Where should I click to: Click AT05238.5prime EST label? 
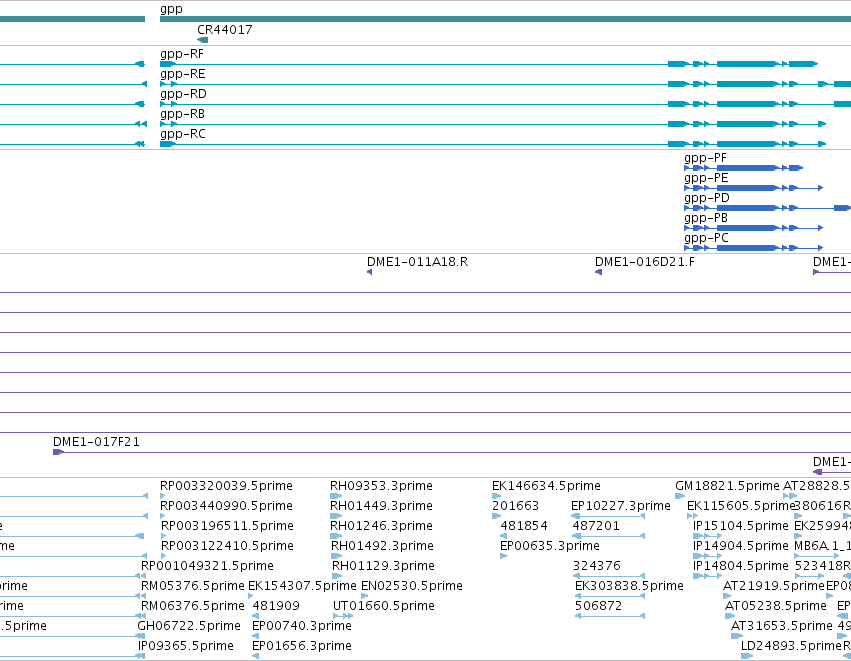(776, 606)
